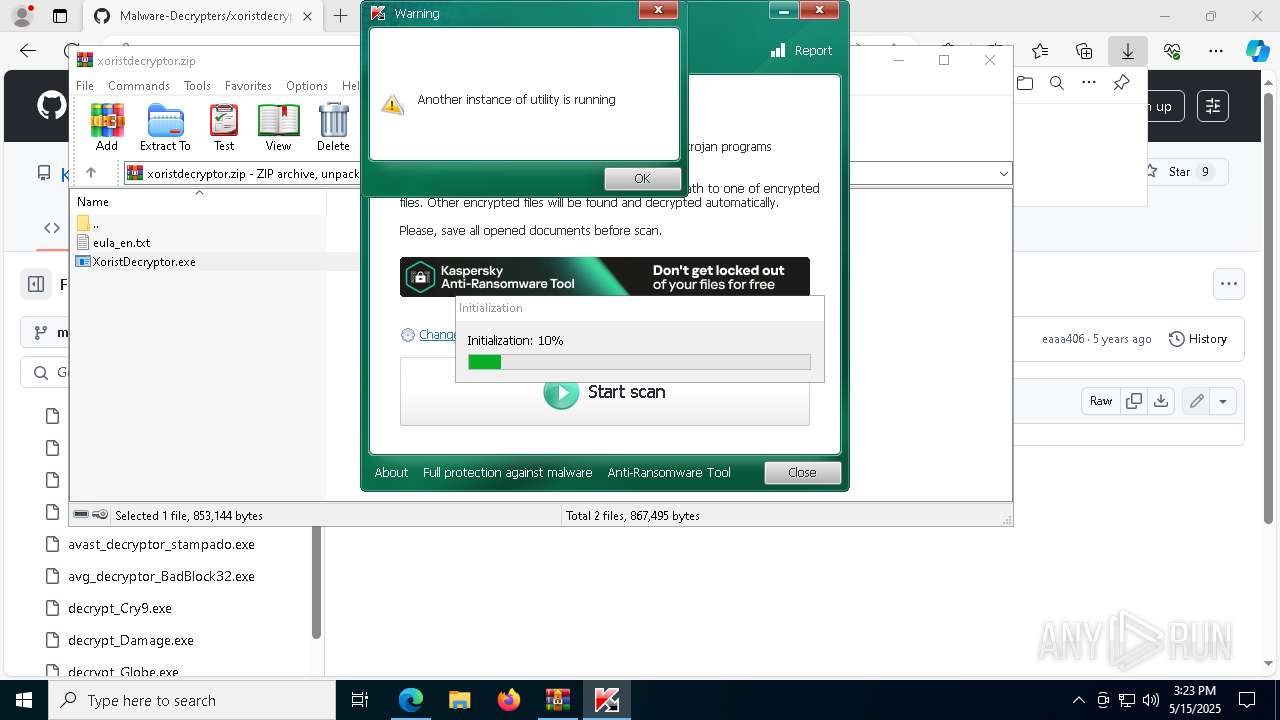The height and width of the screenshot is (720, 1280).
Task: Click the About link in decryptor footer
Action: coord(391,472)
